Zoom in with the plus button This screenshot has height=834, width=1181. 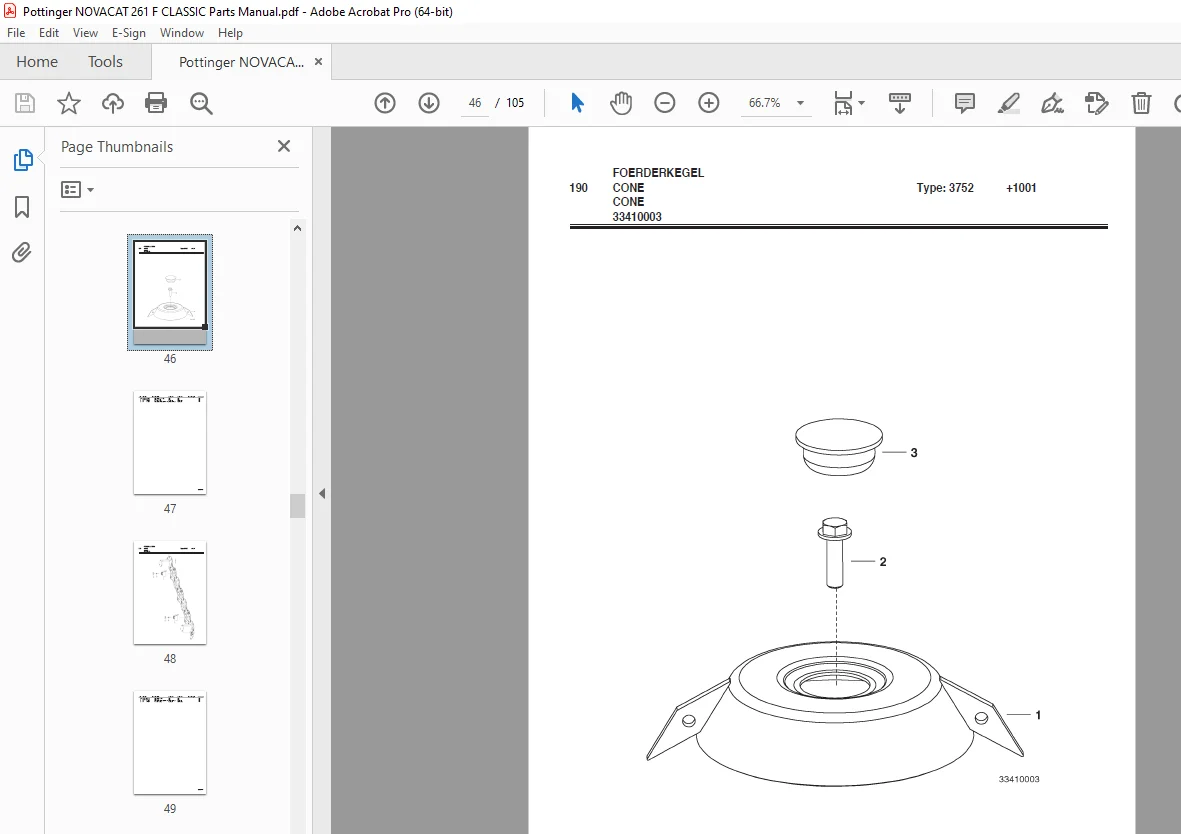(x=709, y=102)
